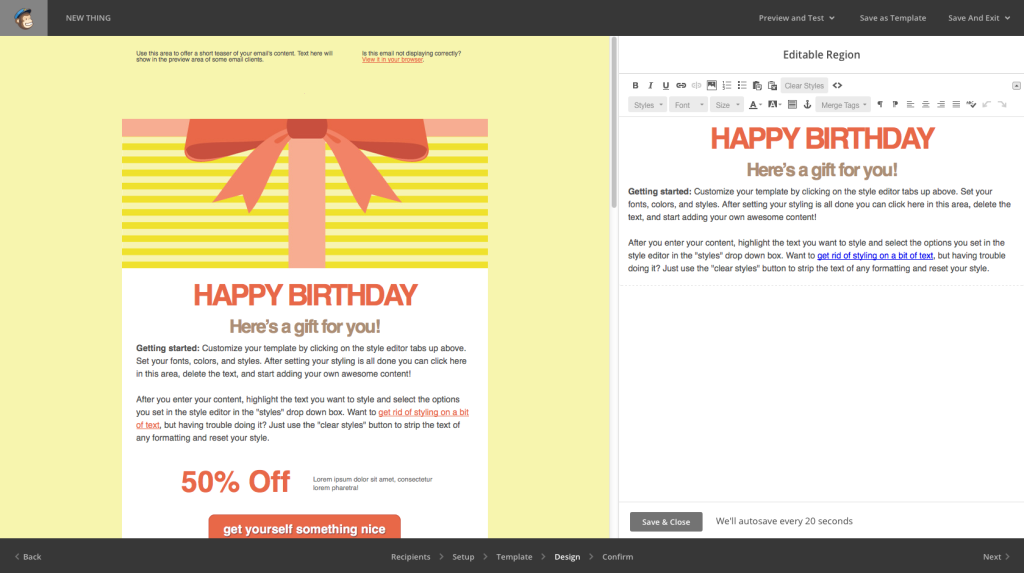
Task: Toggle bold formatting
Action: 635,86
